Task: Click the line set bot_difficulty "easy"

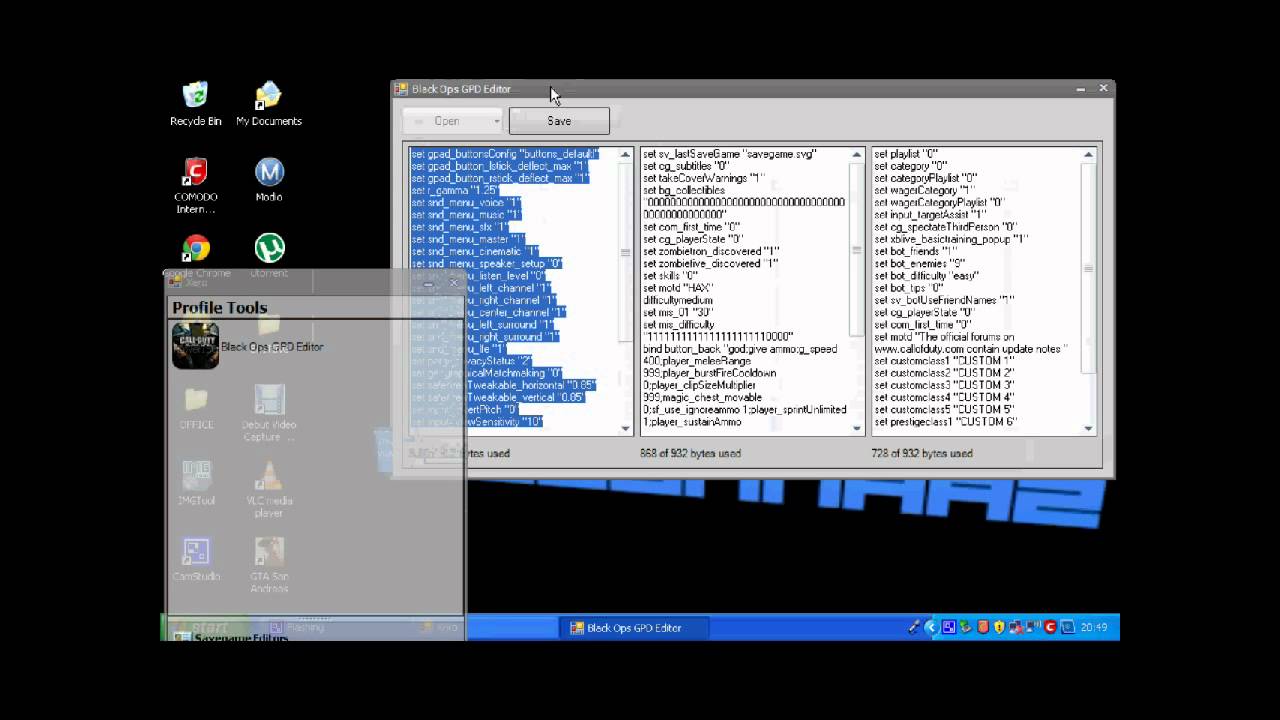Action: 926,276
